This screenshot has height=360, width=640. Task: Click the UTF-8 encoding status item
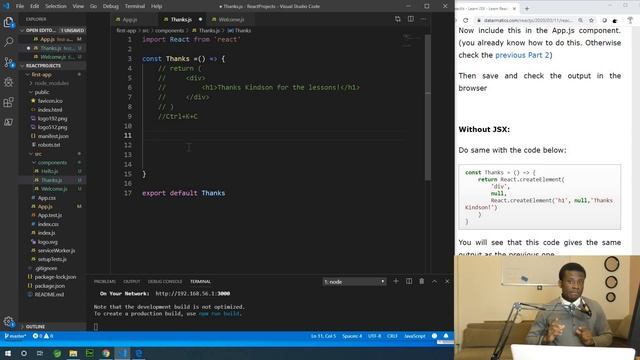[x=374, y=336]
